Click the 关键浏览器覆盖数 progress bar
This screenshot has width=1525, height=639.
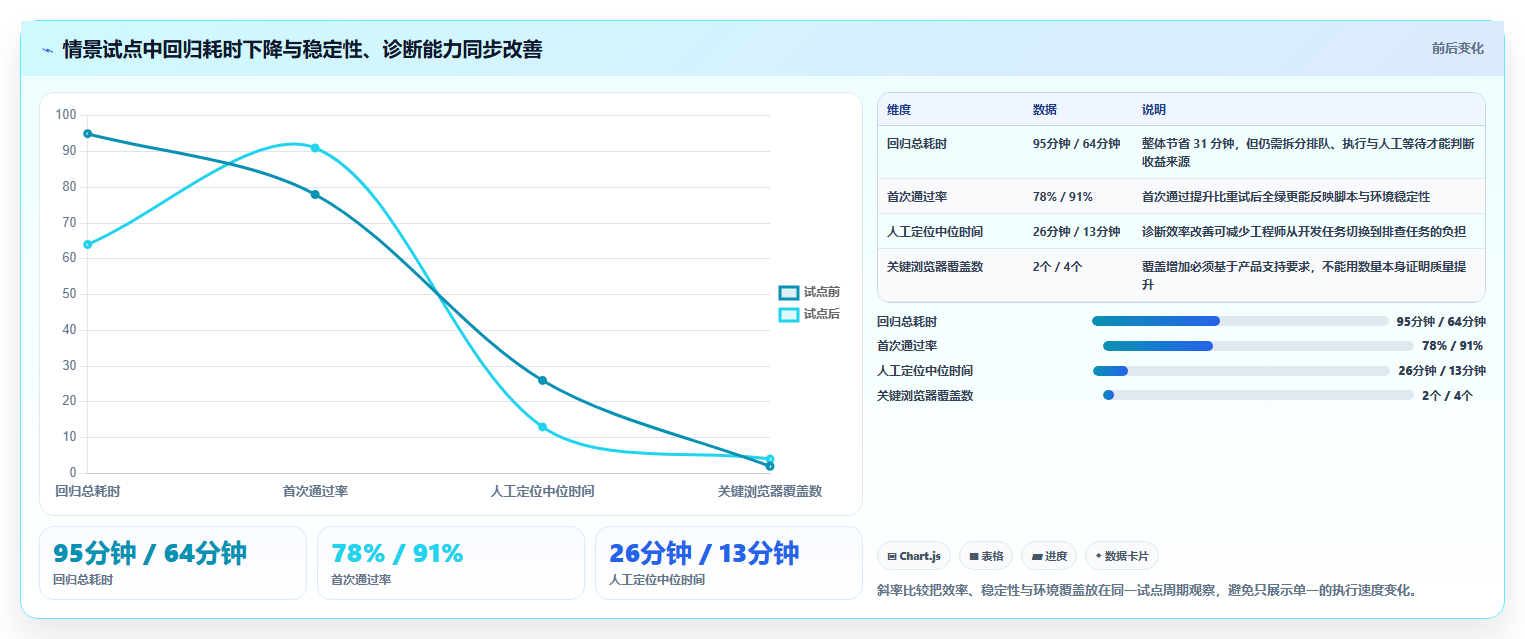(1258, 395)
